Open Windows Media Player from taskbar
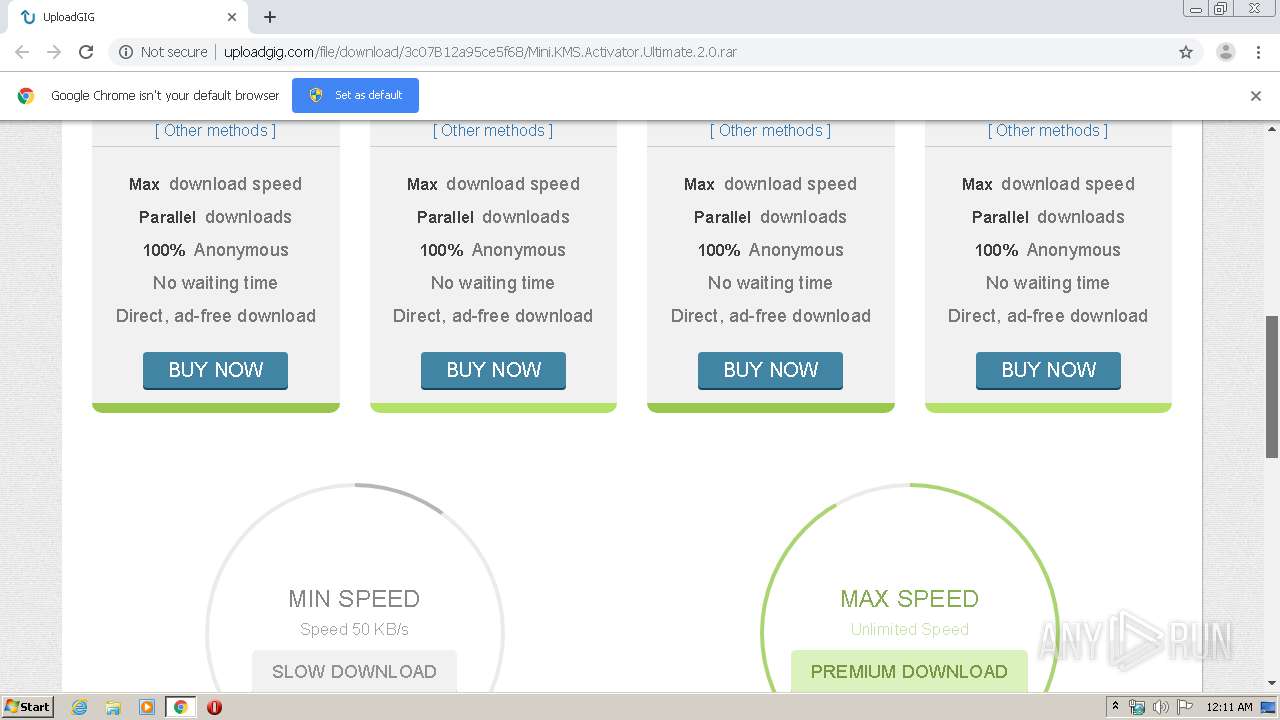This screenshot has width=1280, height=720. (x=146, y=707)
